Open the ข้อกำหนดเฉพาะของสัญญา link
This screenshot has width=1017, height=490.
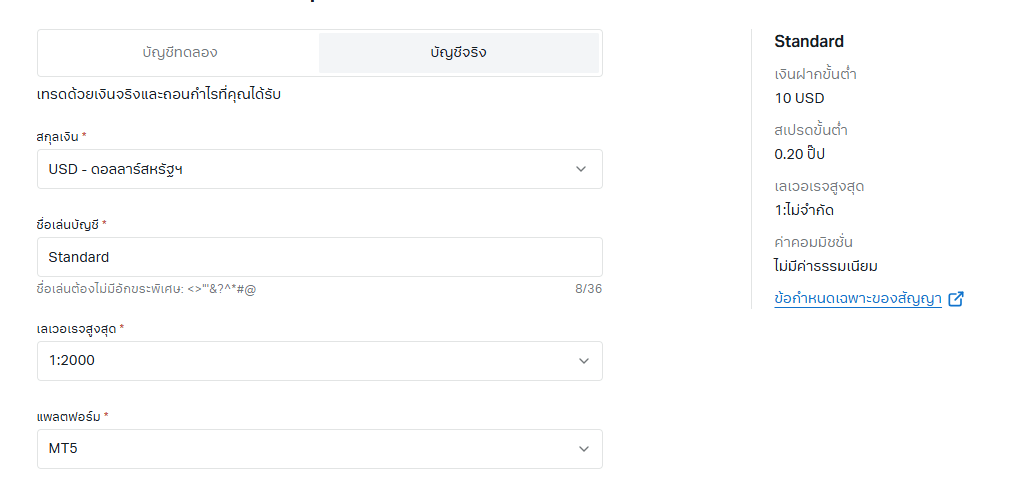point(857,298)
